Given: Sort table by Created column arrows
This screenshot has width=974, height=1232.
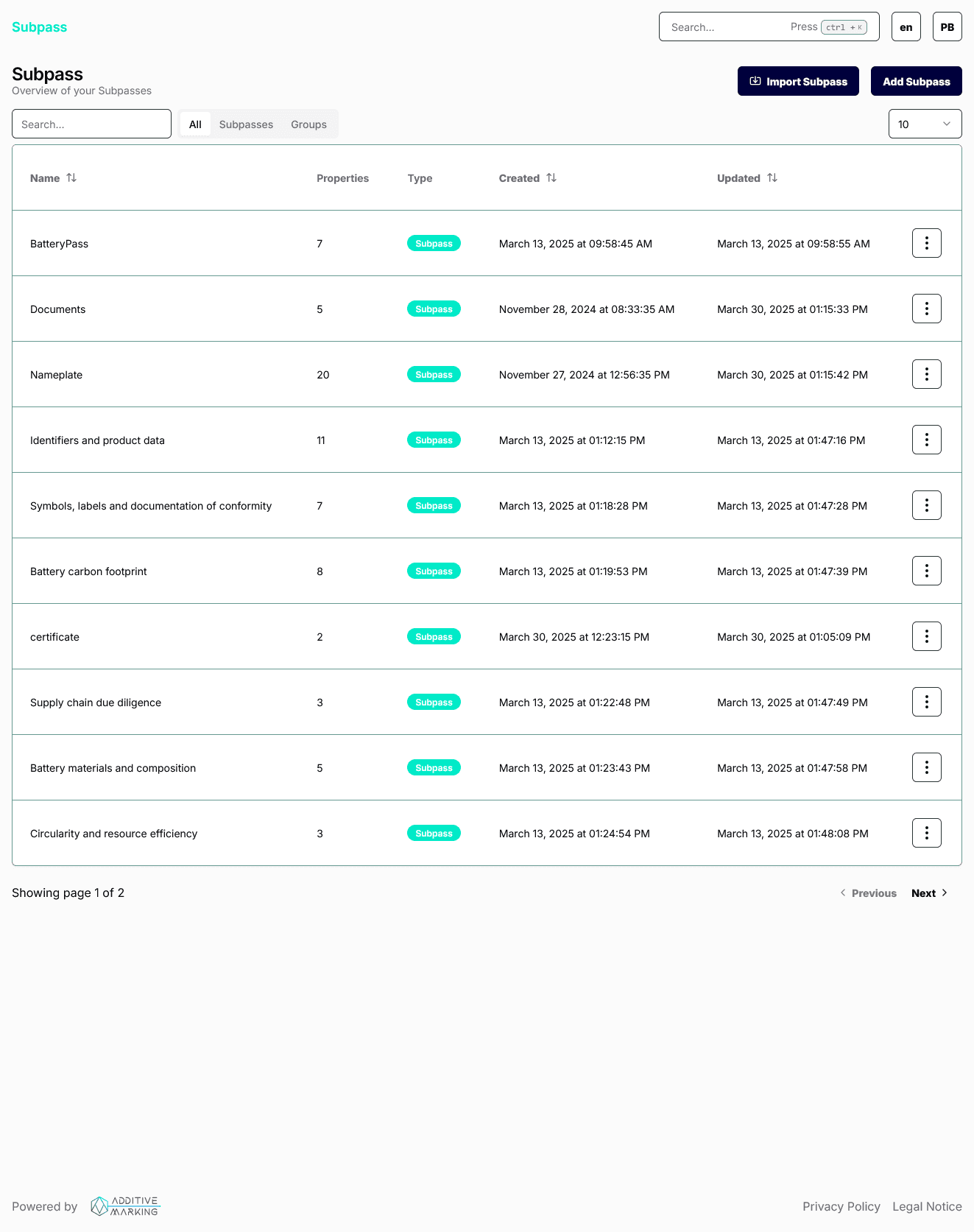Looking at the screenshot, I should (551, 177).
